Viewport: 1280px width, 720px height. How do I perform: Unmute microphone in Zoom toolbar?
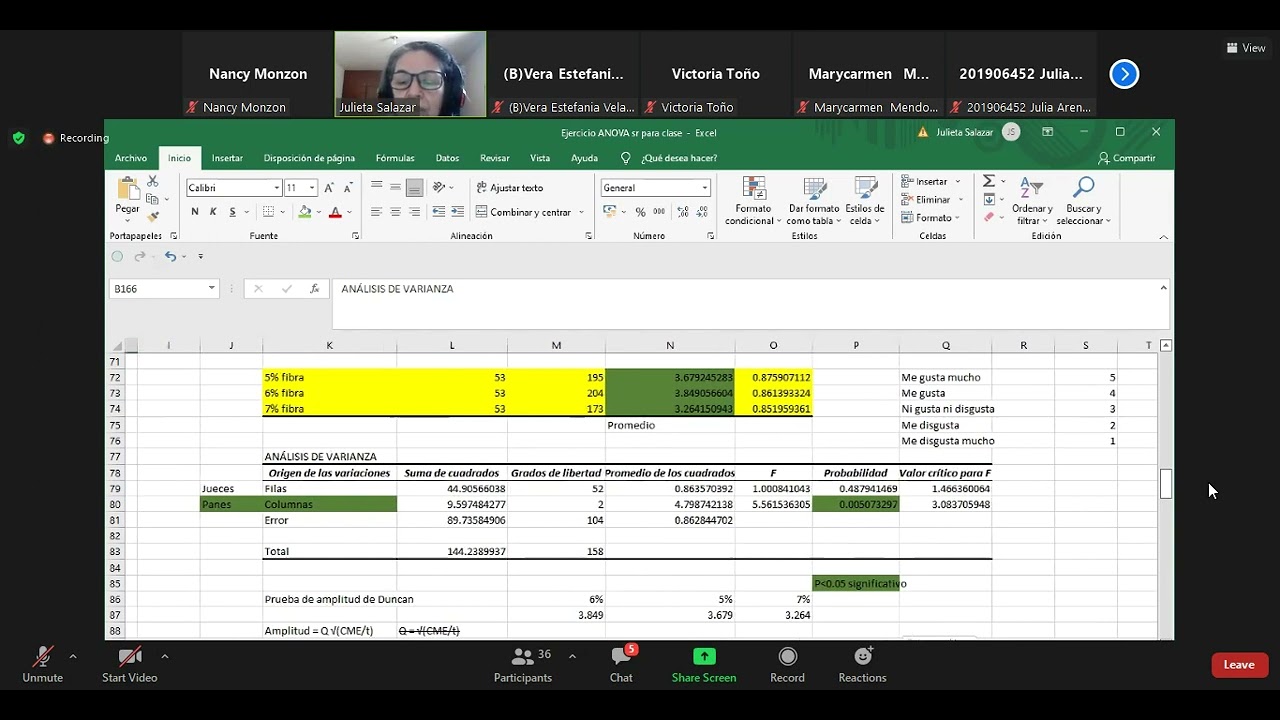[42, 664]
